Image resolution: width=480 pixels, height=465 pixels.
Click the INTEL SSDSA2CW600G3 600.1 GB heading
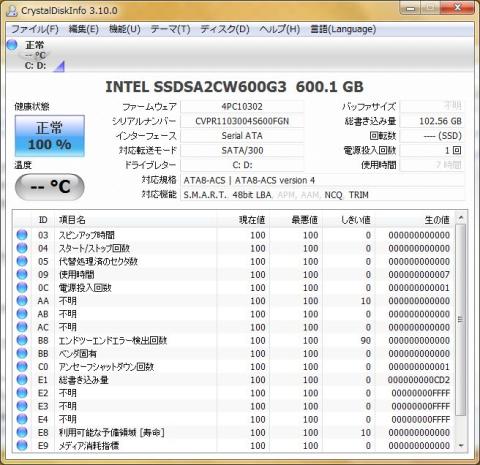(234, 87)
